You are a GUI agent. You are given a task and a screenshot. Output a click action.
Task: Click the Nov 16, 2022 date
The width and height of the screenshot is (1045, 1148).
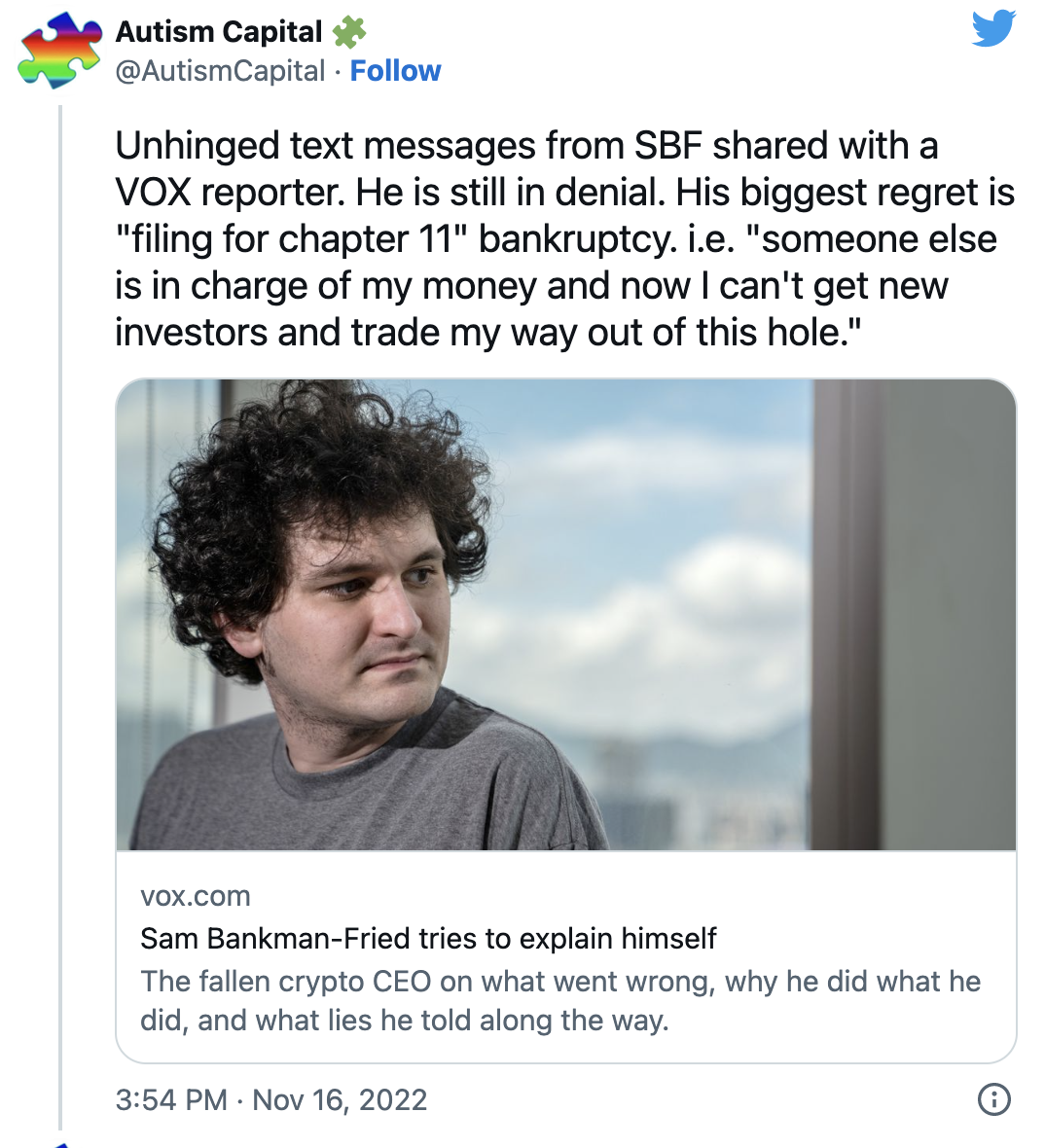click(340, 1100)
